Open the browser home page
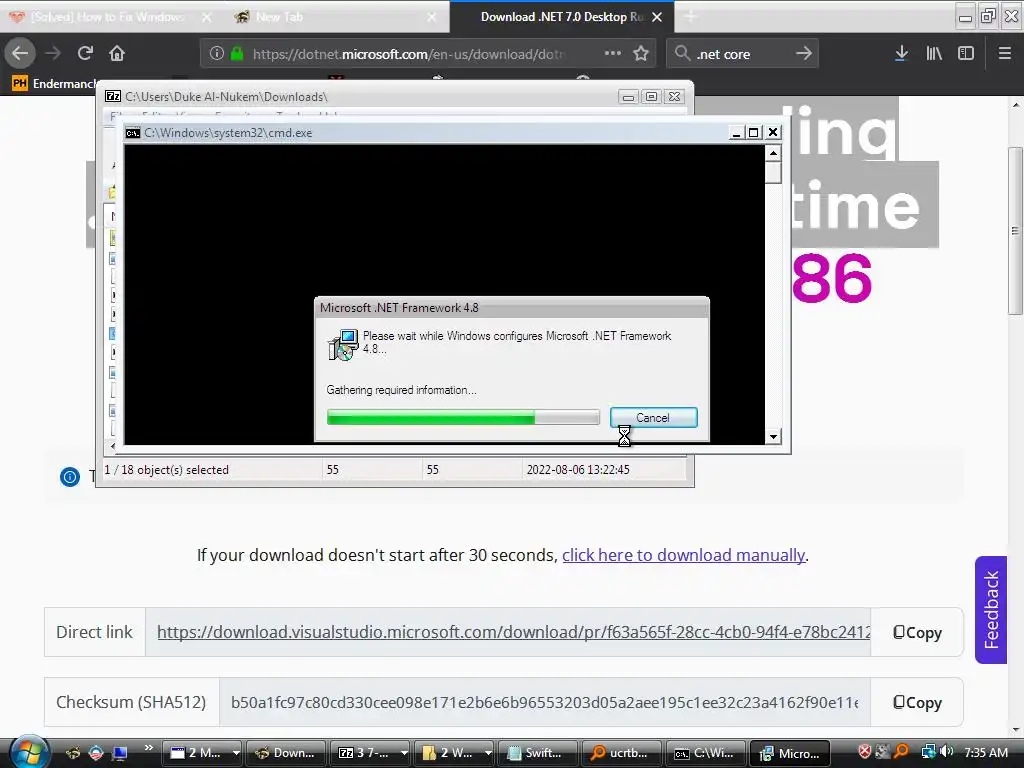The width and height of the screenshot is (1024, 768). [x=117, y=54]
